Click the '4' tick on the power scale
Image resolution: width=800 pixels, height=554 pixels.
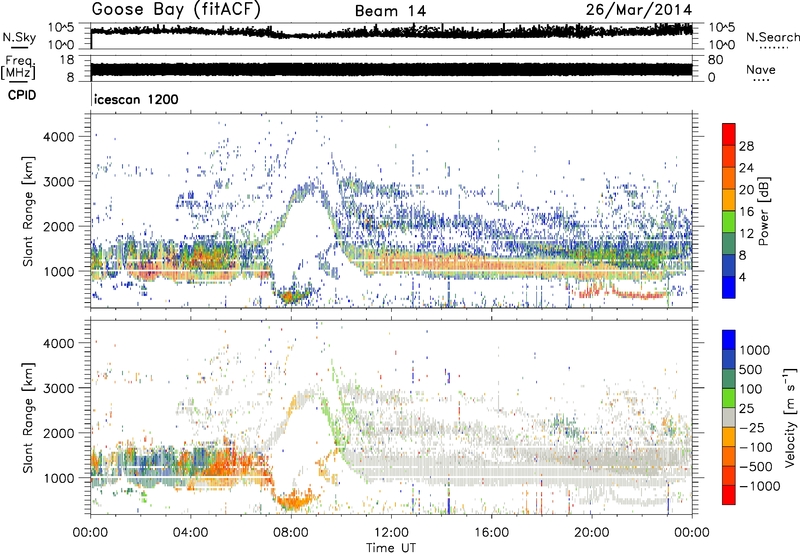click(743, 277)
